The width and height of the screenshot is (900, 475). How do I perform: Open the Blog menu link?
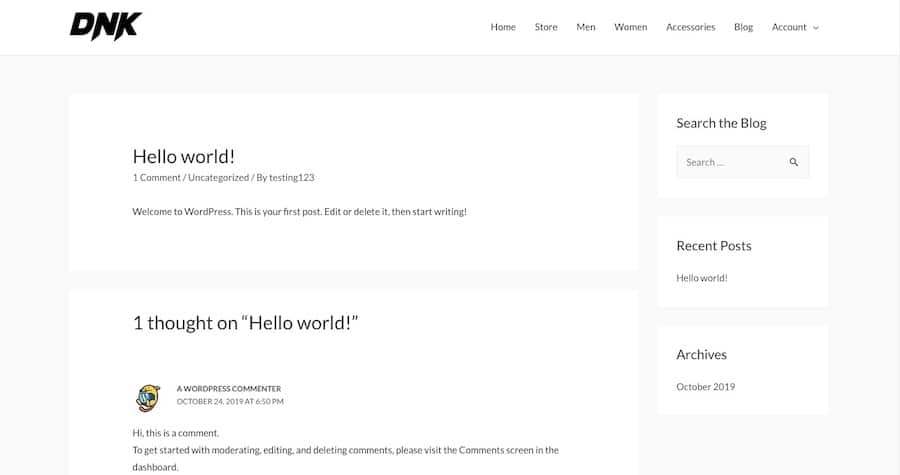[743, 27]
